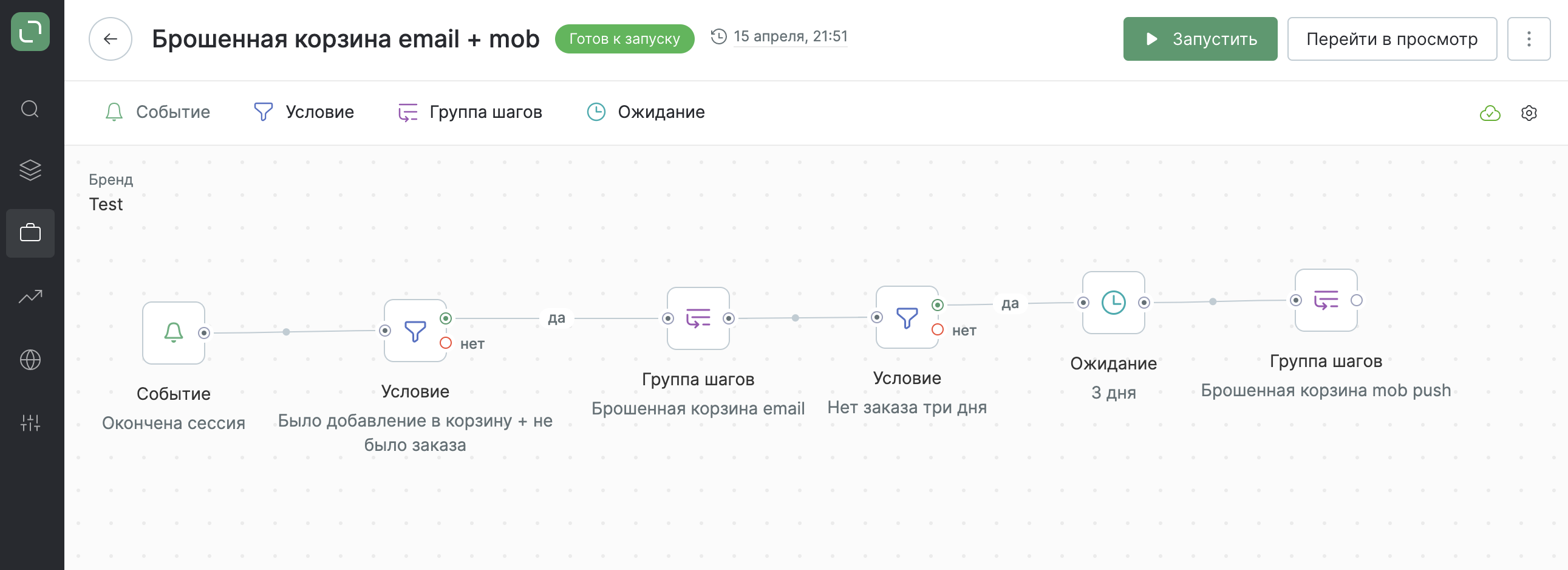The width and height of the screenshot is (1568, 570).
Task: Click the Брошенная корзина email caption
Action: pyautogui.click(x=698, y=408)
